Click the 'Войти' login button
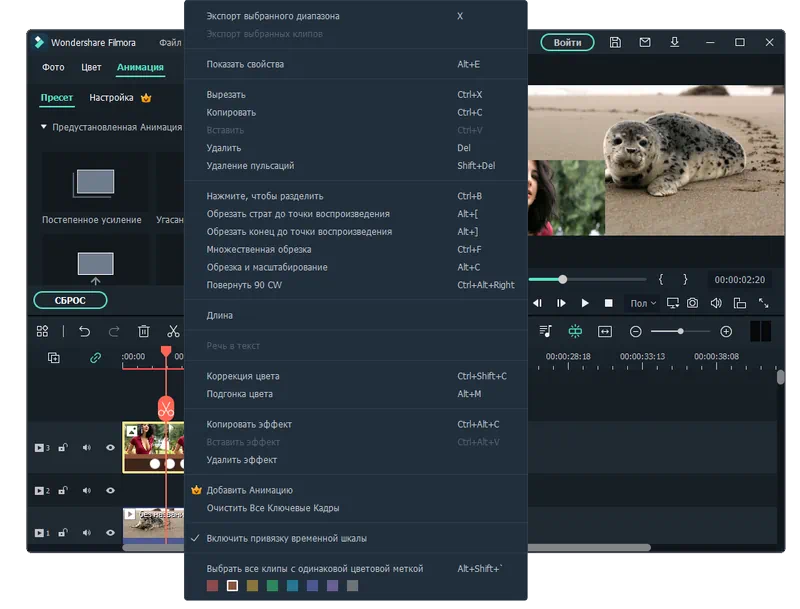The image size is (800, 609). (567, 43)
